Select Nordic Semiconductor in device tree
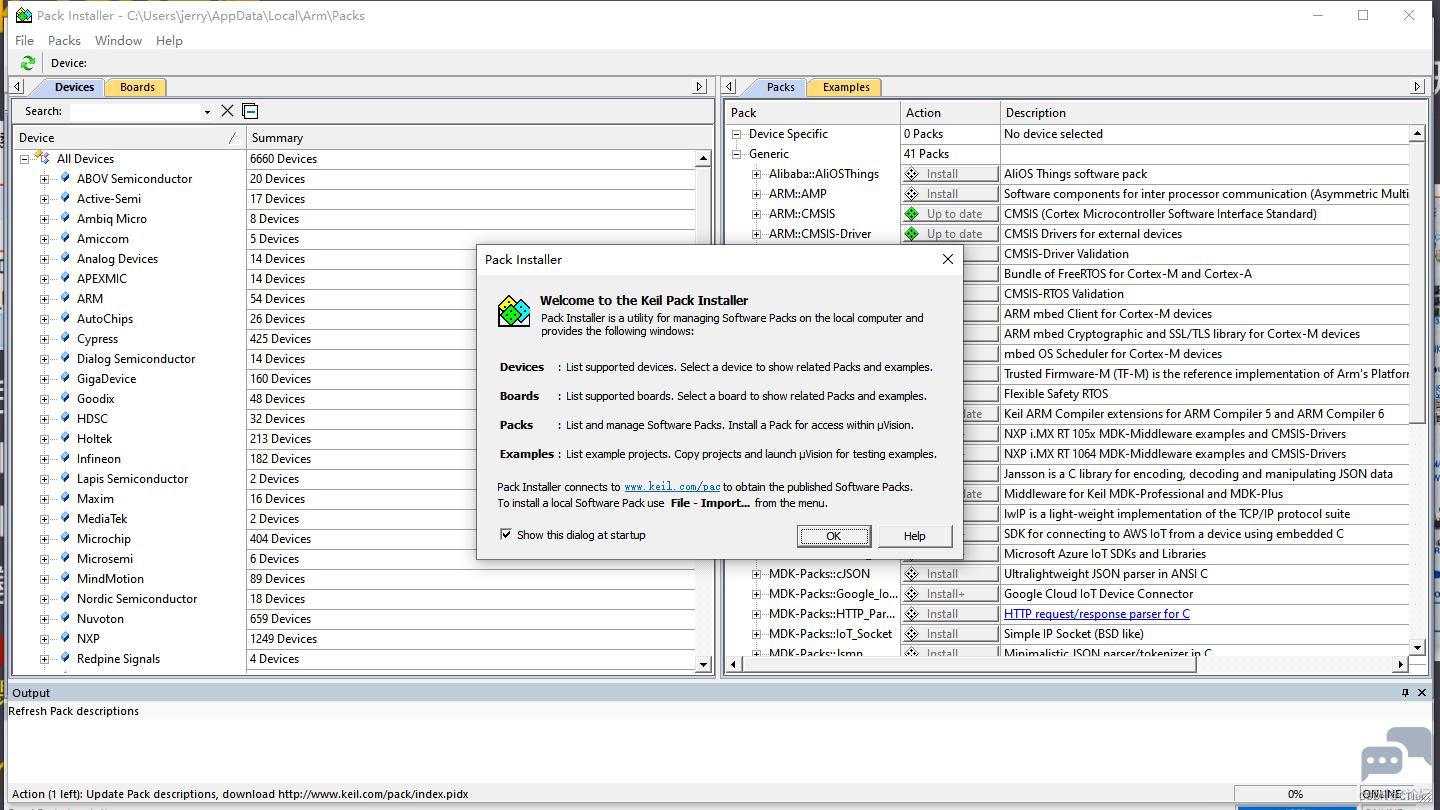 pos(137,599)
